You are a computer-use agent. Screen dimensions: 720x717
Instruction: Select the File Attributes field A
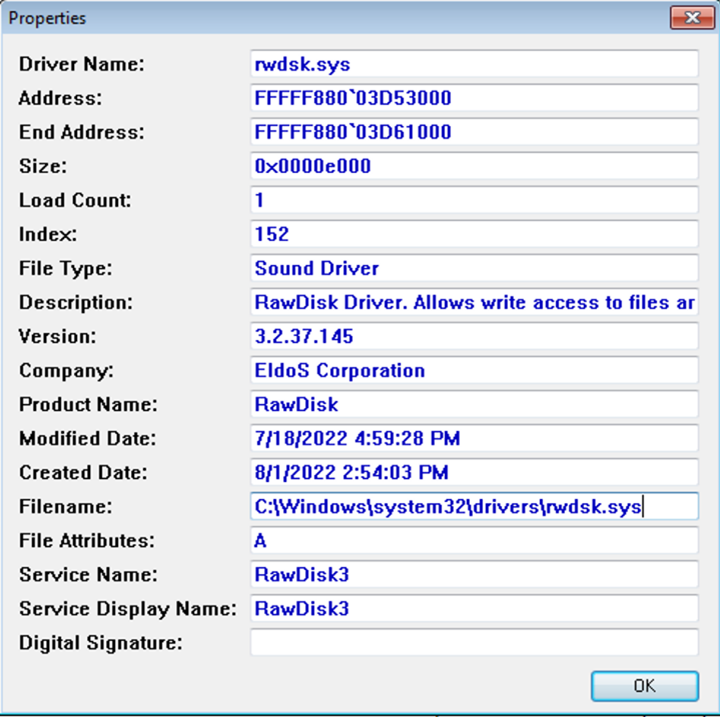click(474, 540)
